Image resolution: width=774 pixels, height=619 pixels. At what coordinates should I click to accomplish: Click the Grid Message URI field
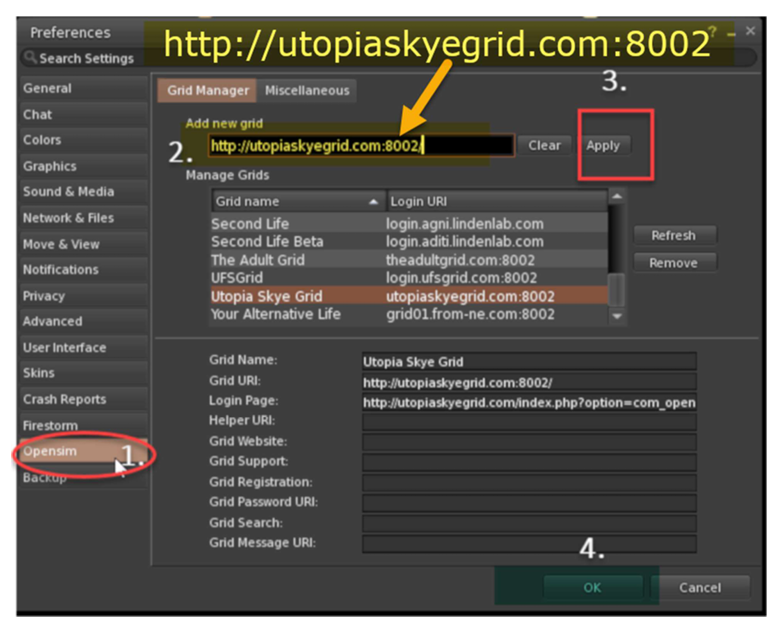[x=529, y=543]
